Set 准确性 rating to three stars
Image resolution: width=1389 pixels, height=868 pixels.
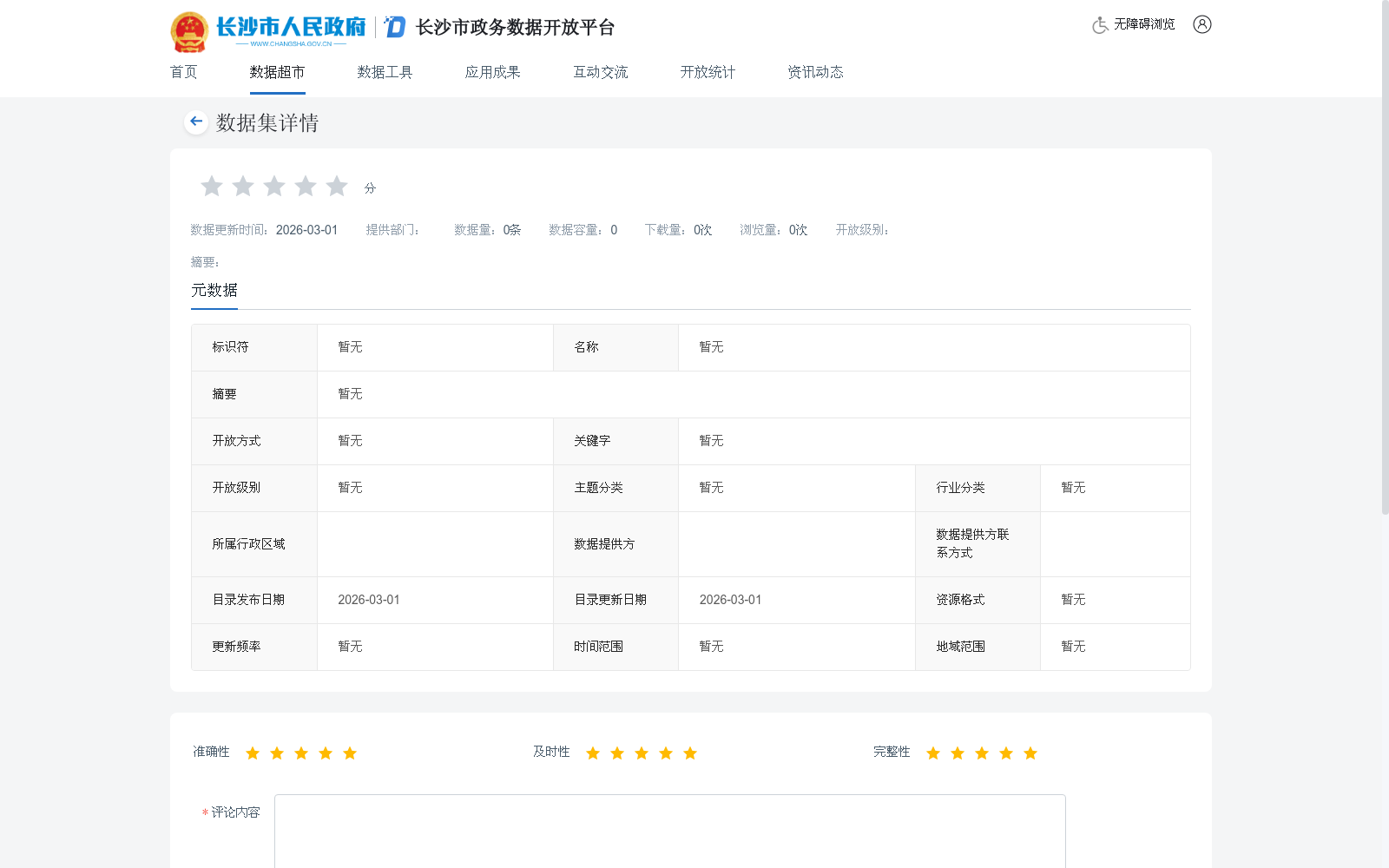[x=301, y=753]
